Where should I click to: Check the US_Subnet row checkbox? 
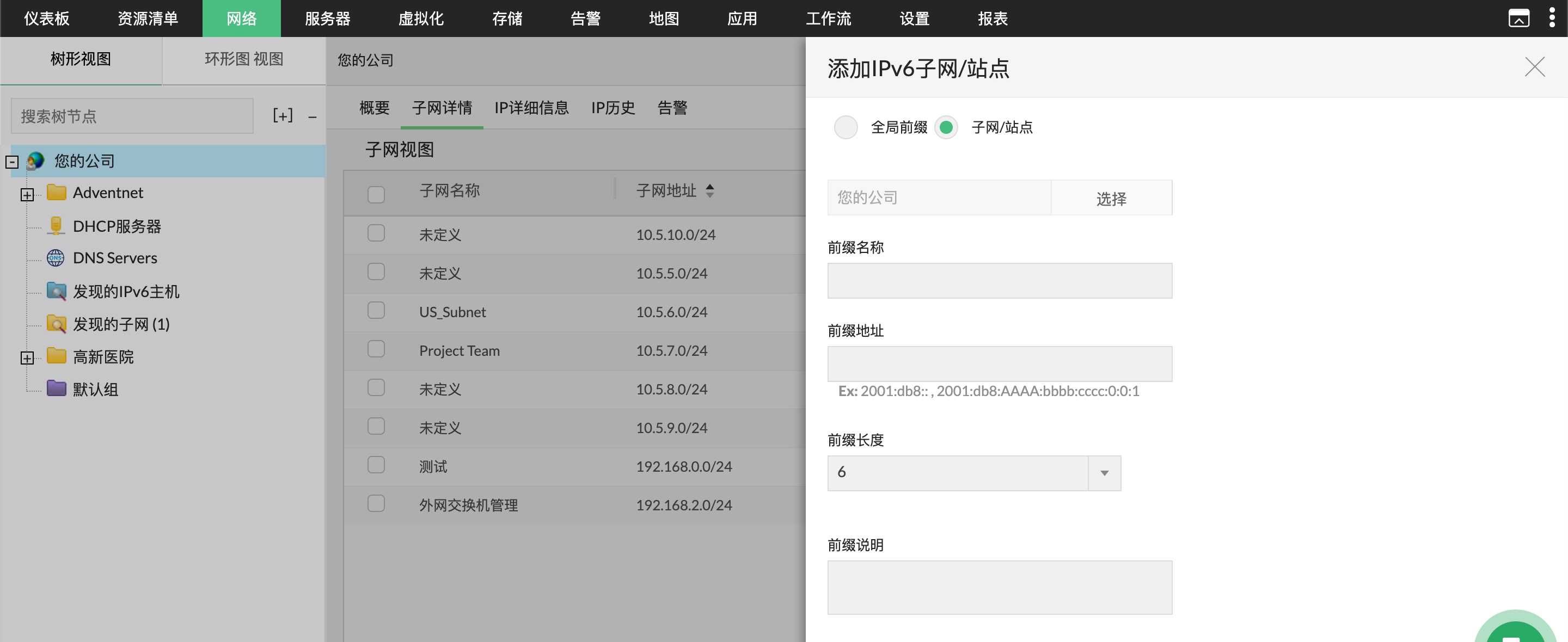[x=376, y=310]
